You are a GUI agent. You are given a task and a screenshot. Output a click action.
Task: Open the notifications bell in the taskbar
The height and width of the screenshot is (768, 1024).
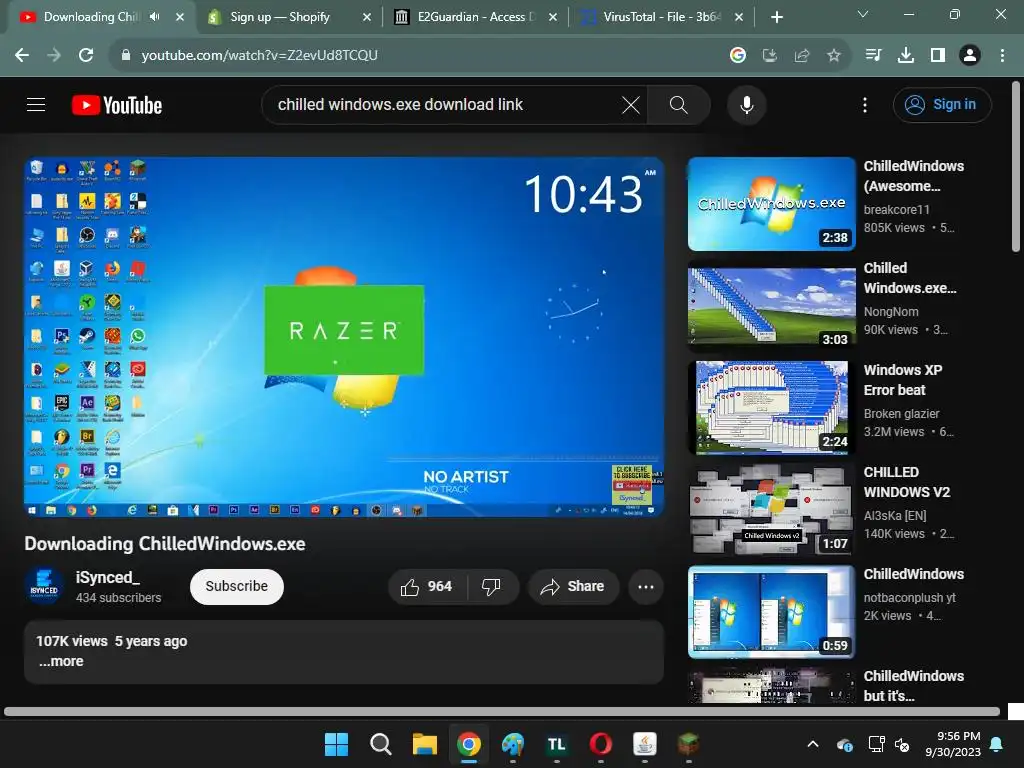[997, 744]
